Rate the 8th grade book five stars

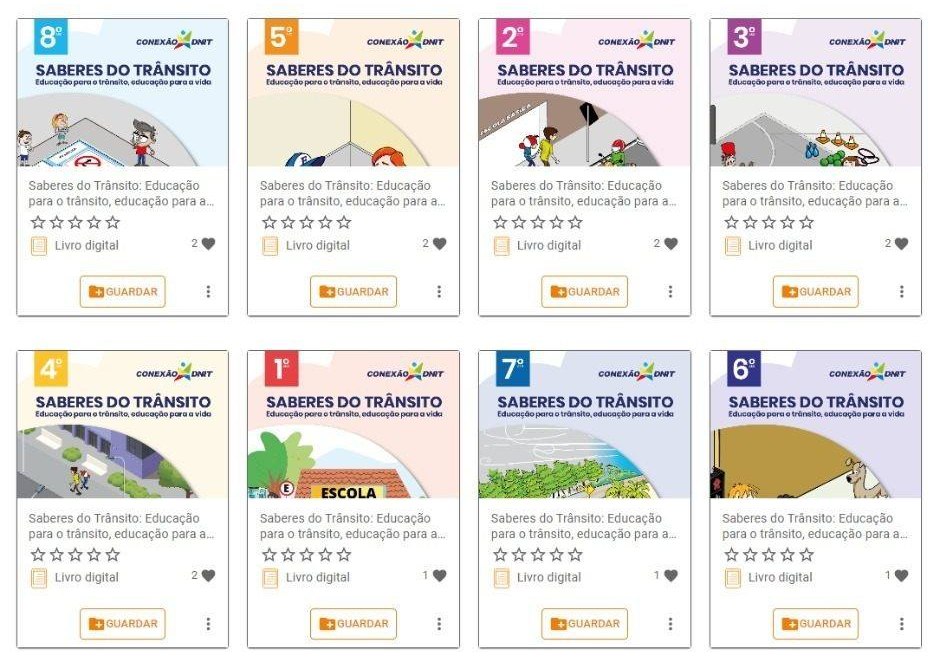pos(113,223)
